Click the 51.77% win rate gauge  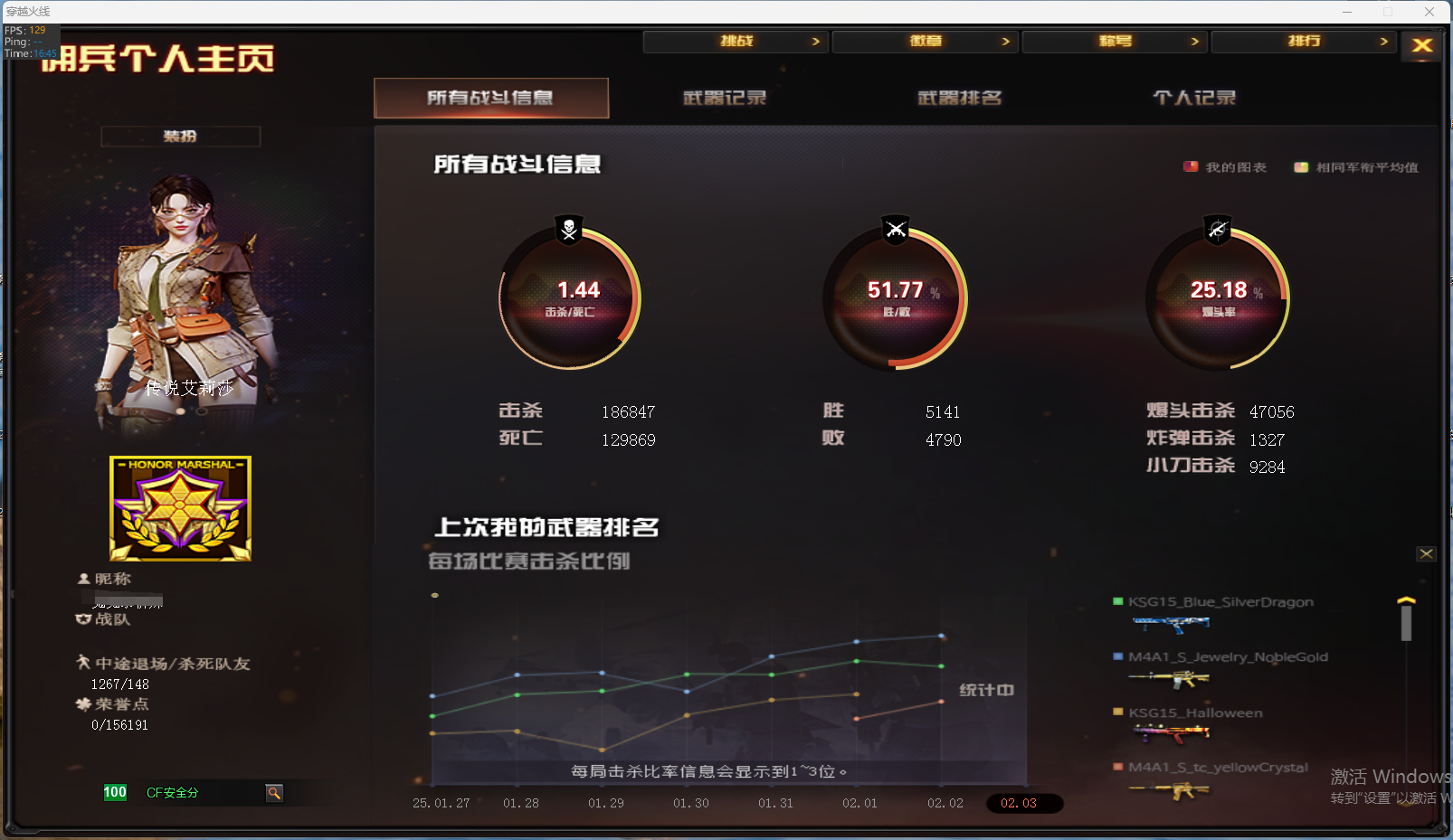coord(896,298)
